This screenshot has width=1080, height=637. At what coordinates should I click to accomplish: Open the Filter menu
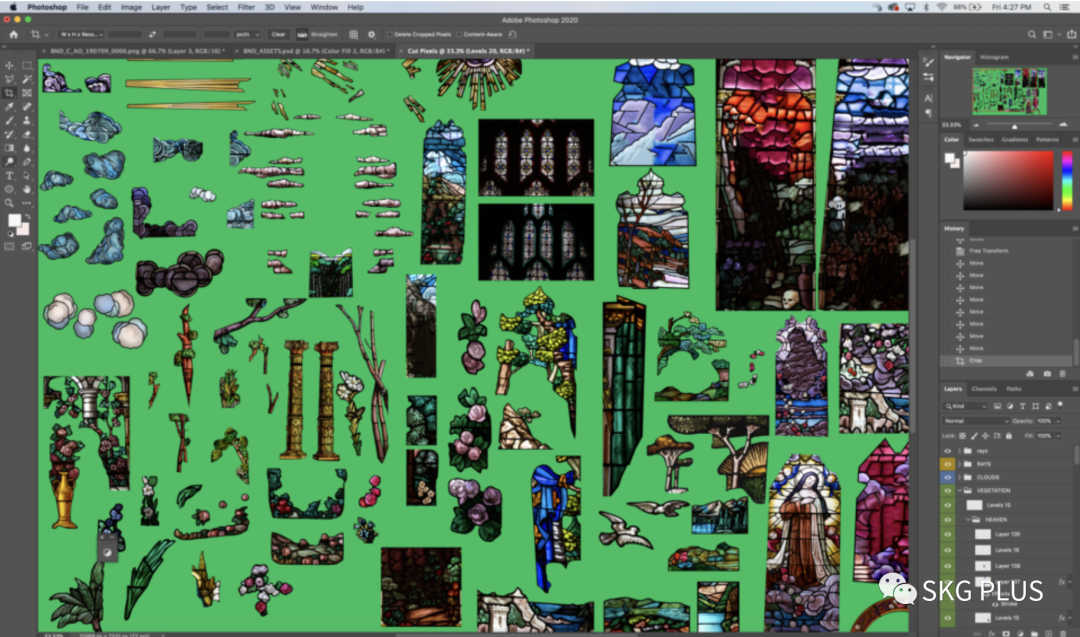click(246, 7)
